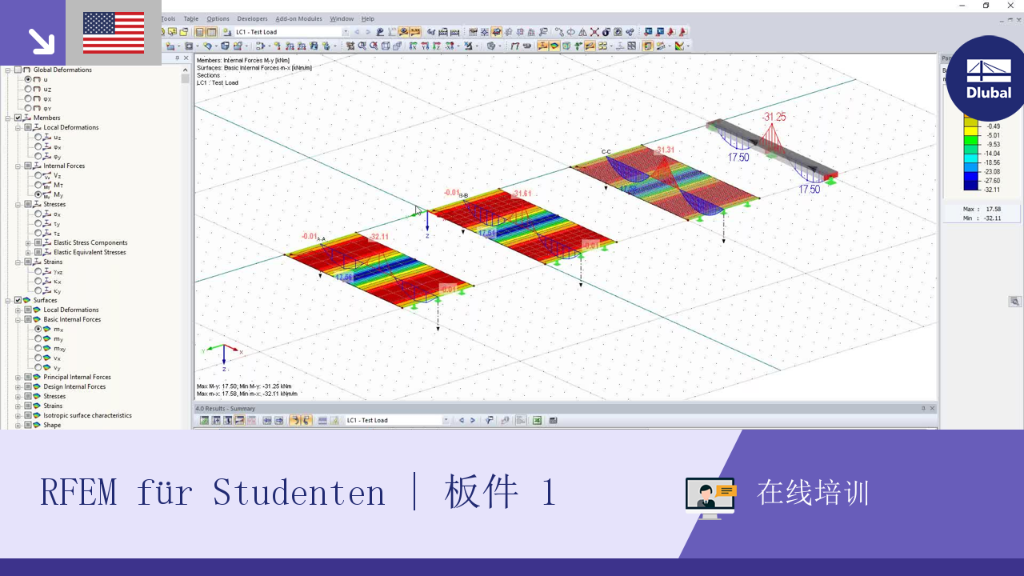1024x576 pixels.
Task: Open the Add-on Modules menu
Action: point(298,19)
